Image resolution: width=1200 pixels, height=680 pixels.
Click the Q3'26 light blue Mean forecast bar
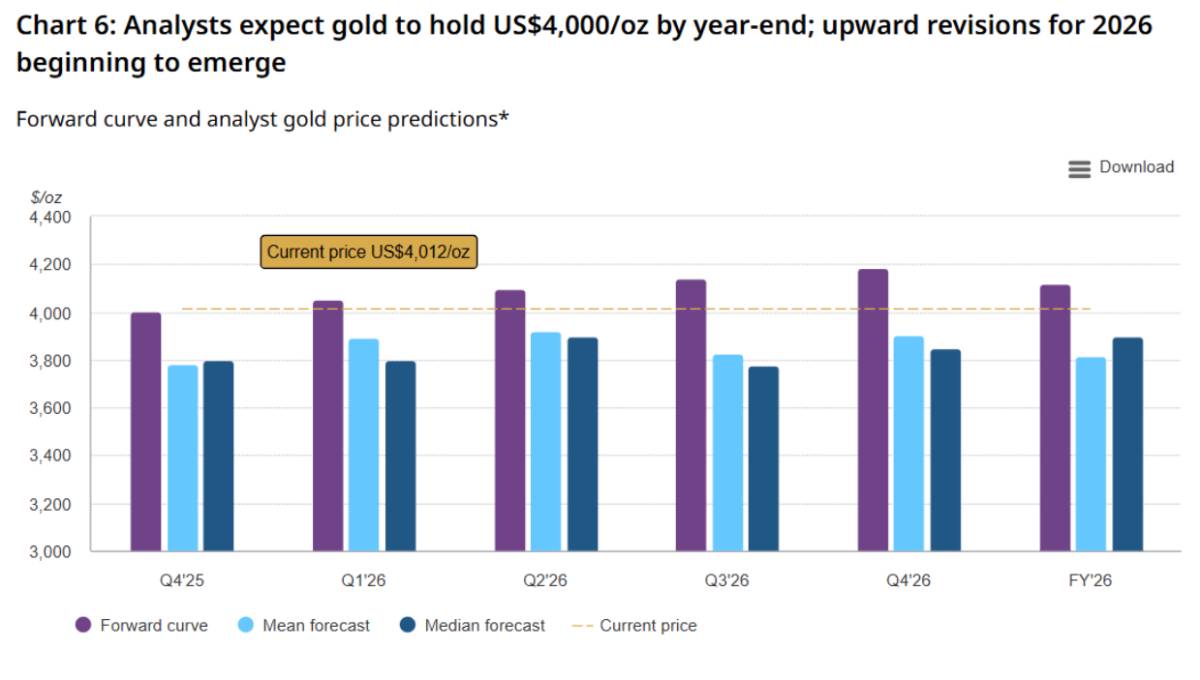click(728, 453)
